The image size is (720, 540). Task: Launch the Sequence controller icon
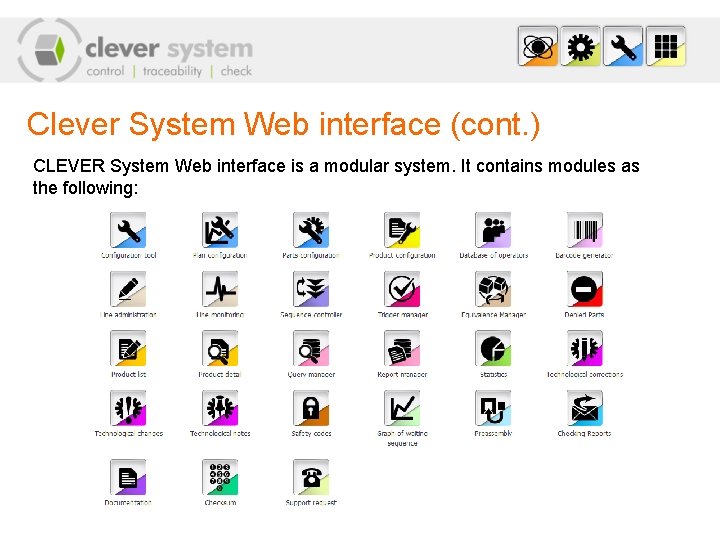311,289
